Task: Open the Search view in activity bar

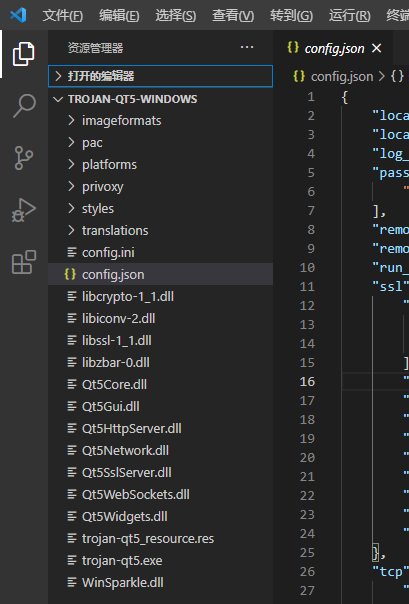Action: [x=24, y=106]
